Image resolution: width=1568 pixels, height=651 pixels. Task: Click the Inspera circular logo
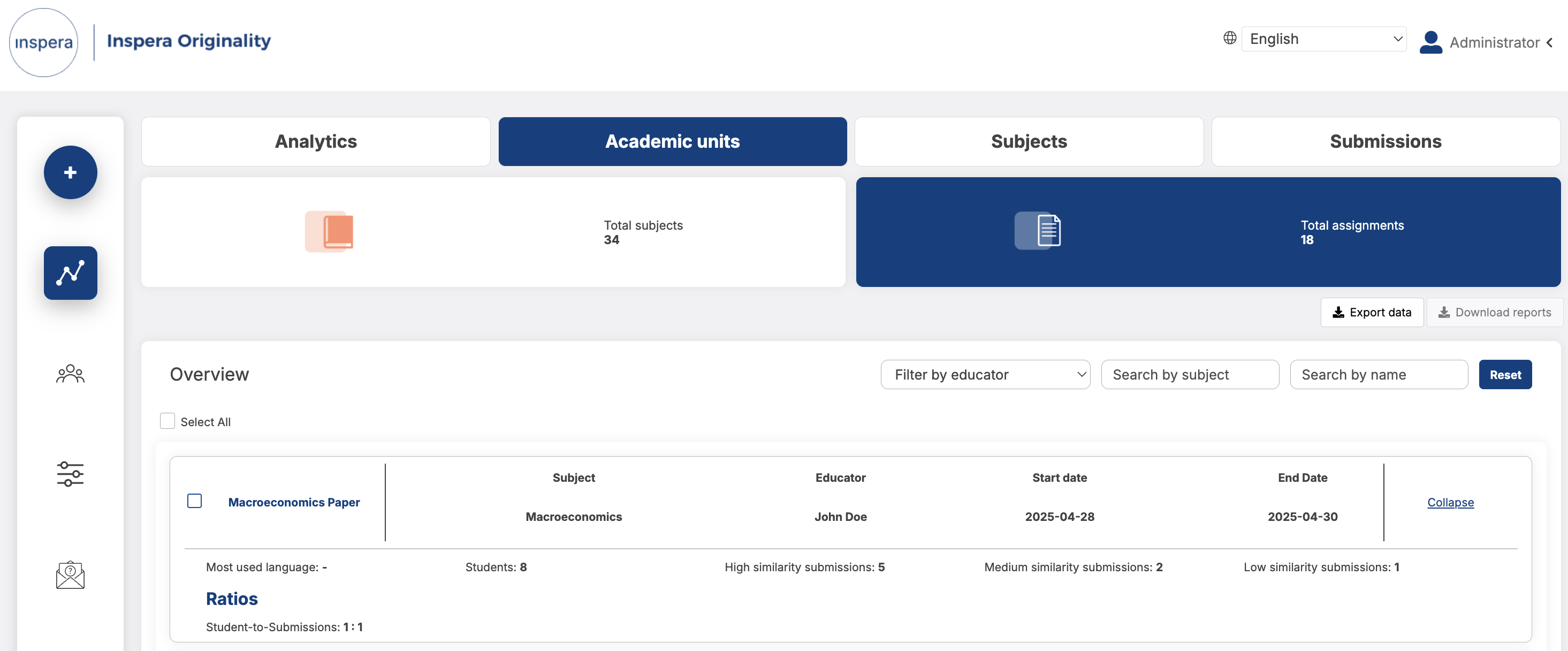(x=43, y=42)
